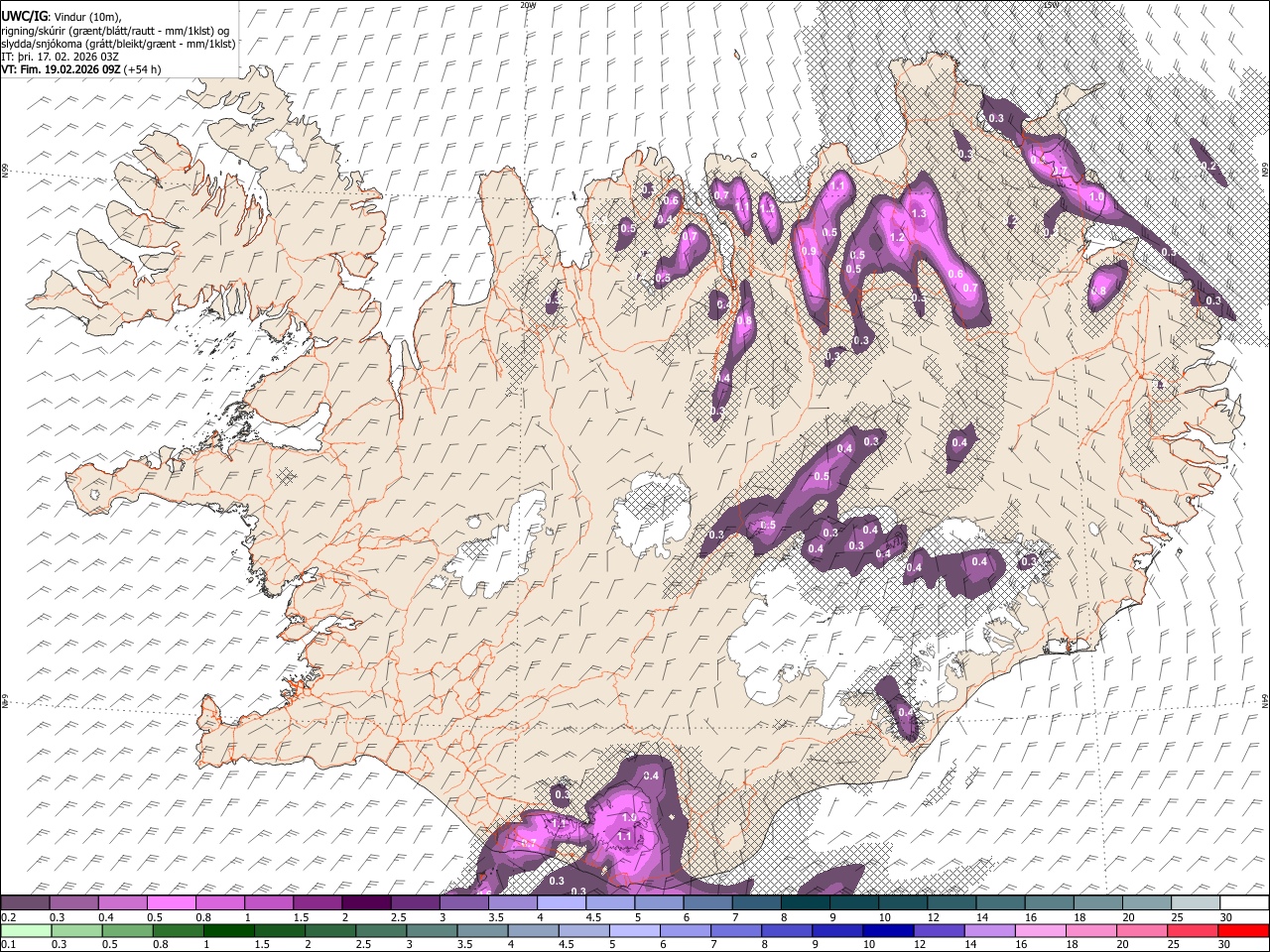Viewport: 1270px width, 952px height.
Task: Pick lower legend swatch starting at 2
Action: (x=330, y=930)
